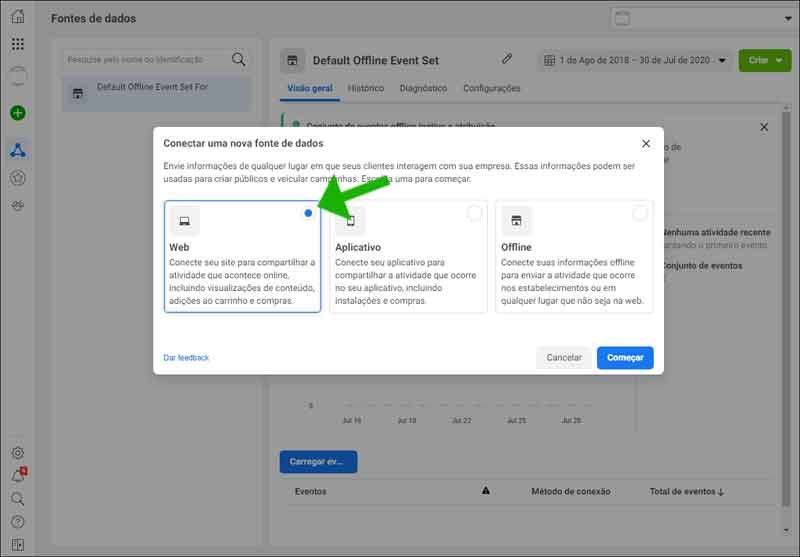
Task: Open settings gear icon in sidebar
Action: [x=18, y=452]
